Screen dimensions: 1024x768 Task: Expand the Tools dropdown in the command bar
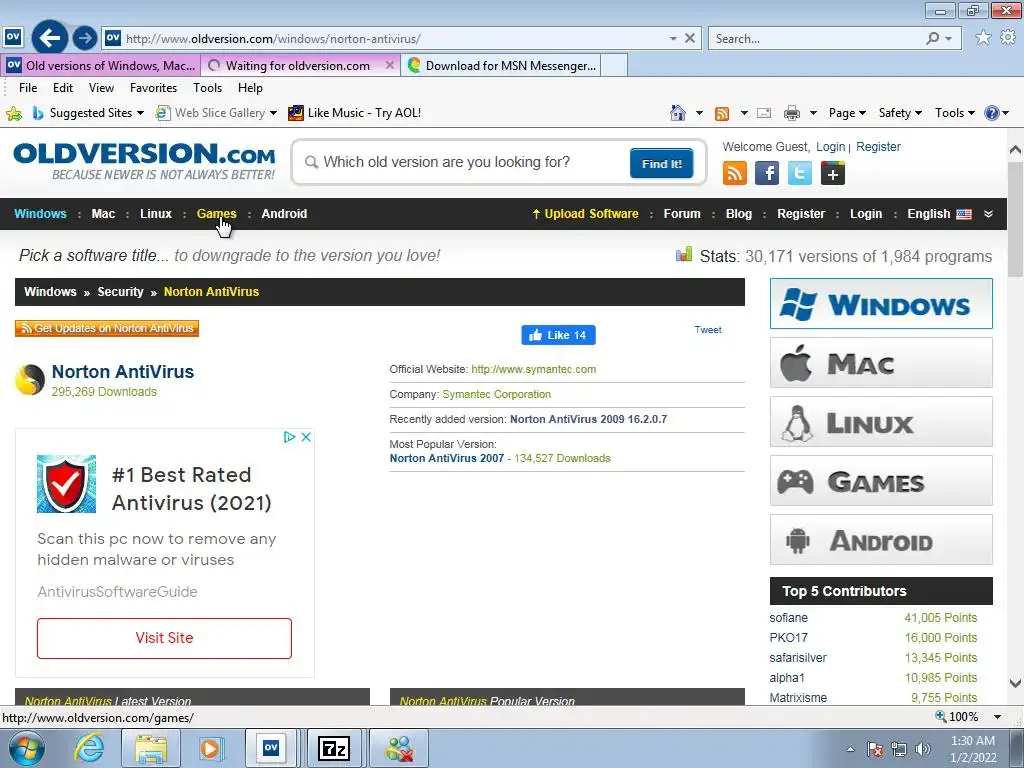point(955,113)
